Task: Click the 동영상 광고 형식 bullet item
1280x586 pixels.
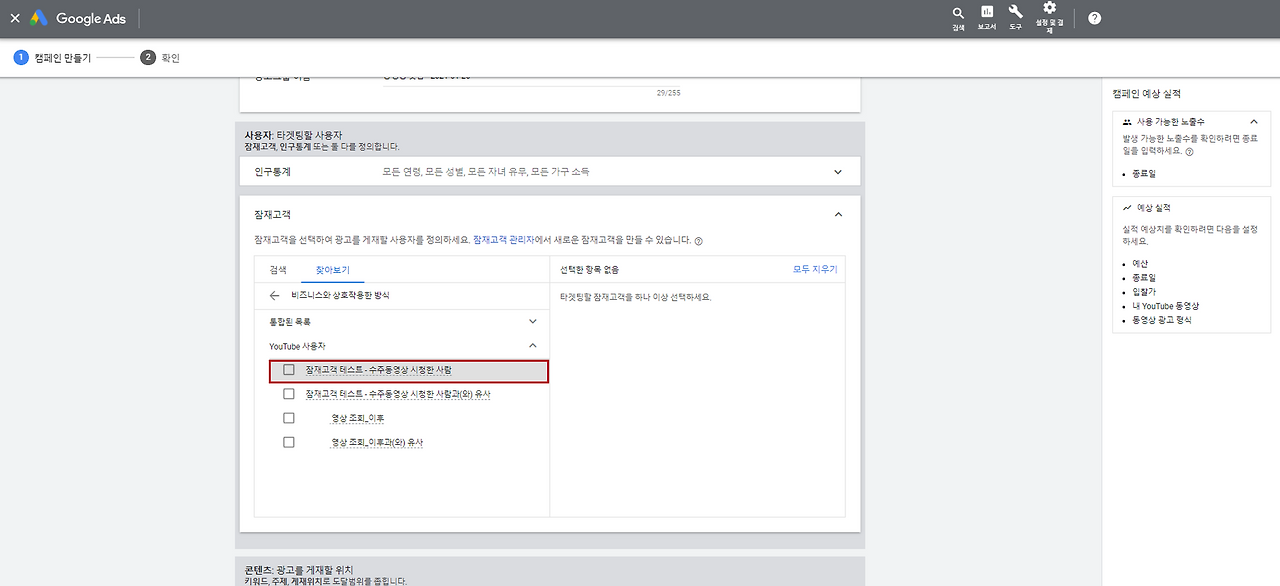Action: click(x=1161, y=320)
